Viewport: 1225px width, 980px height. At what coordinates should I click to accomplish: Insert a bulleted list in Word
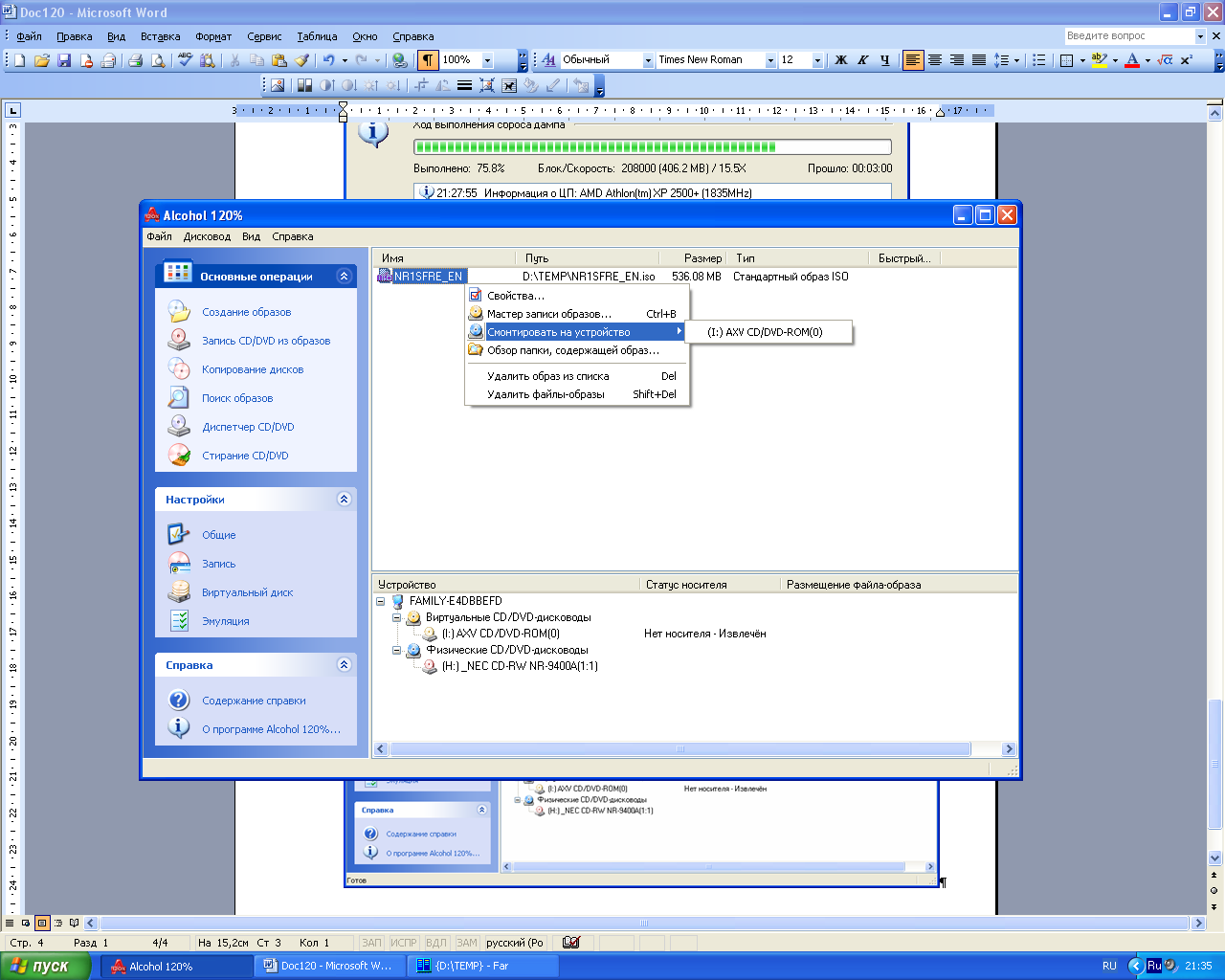(x=1038, y=59)
